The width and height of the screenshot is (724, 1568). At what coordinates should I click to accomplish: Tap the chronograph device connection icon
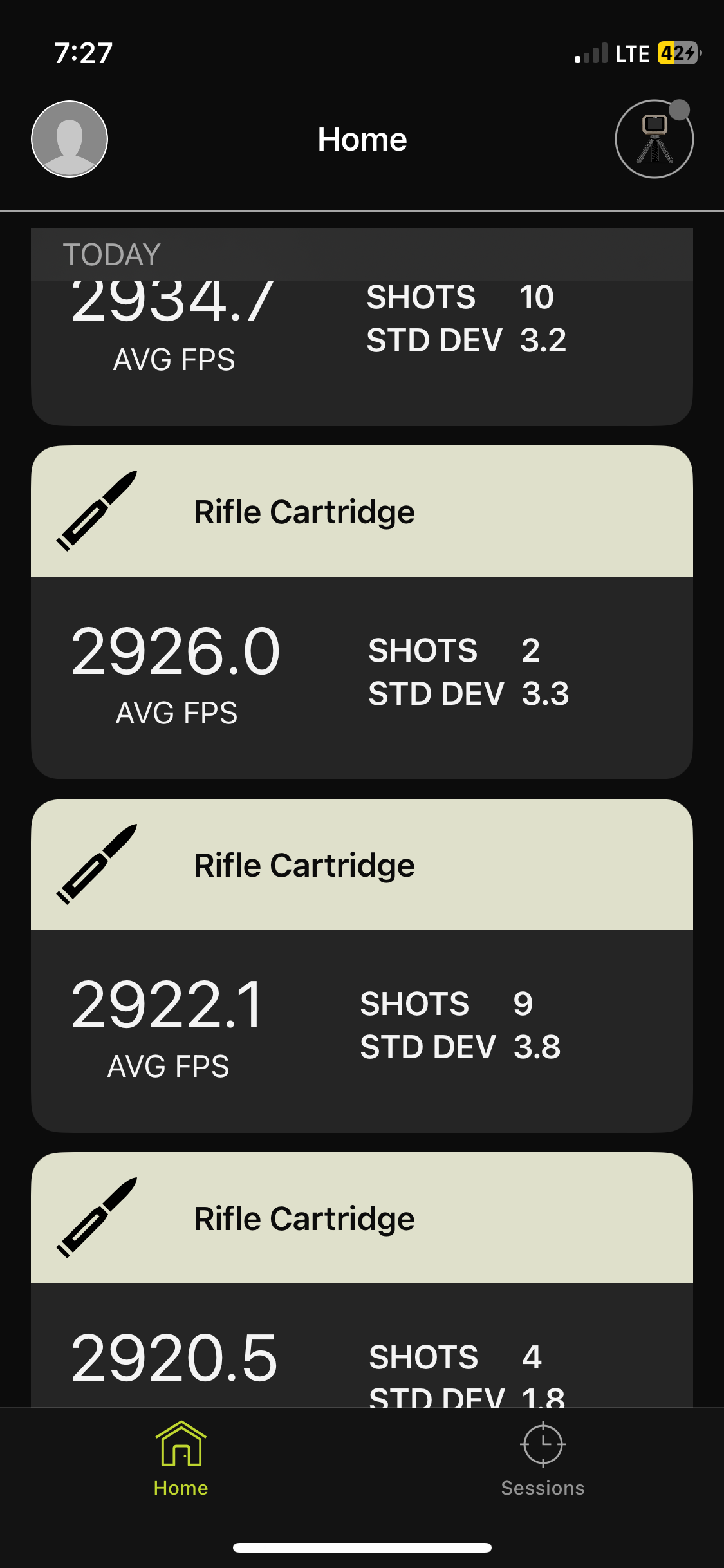[654, 139]
